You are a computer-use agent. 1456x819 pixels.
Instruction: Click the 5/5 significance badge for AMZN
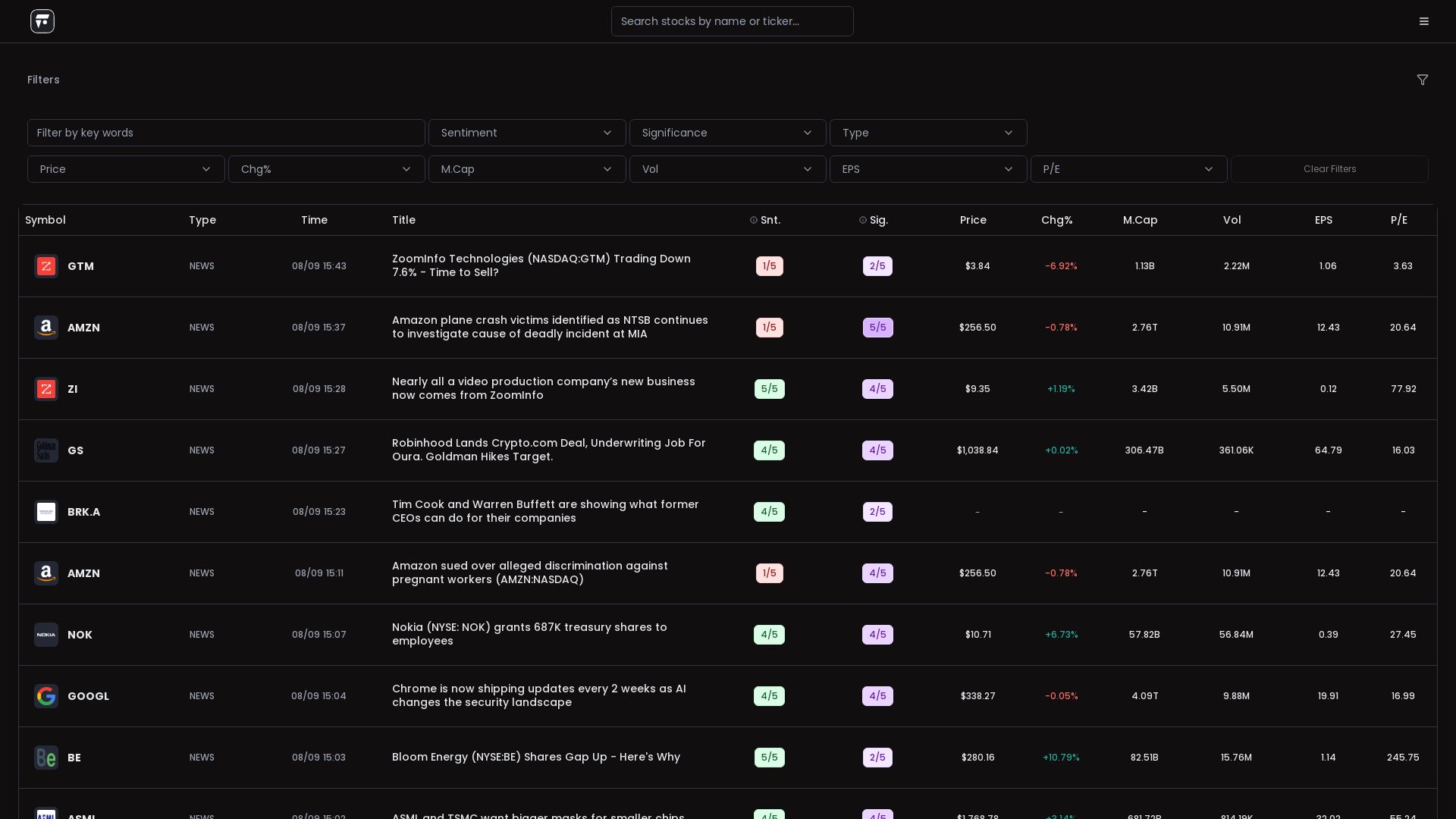tap(877, 328)
